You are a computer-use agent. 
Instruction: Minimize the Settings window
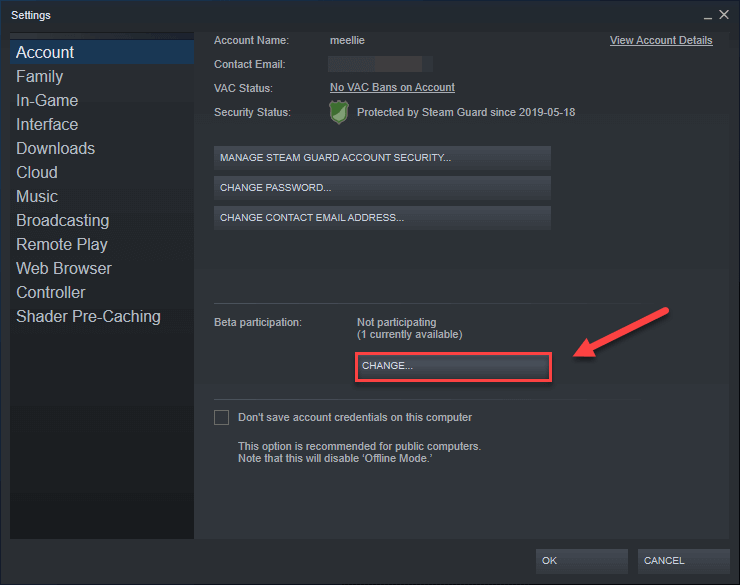(x=707, y=16)
